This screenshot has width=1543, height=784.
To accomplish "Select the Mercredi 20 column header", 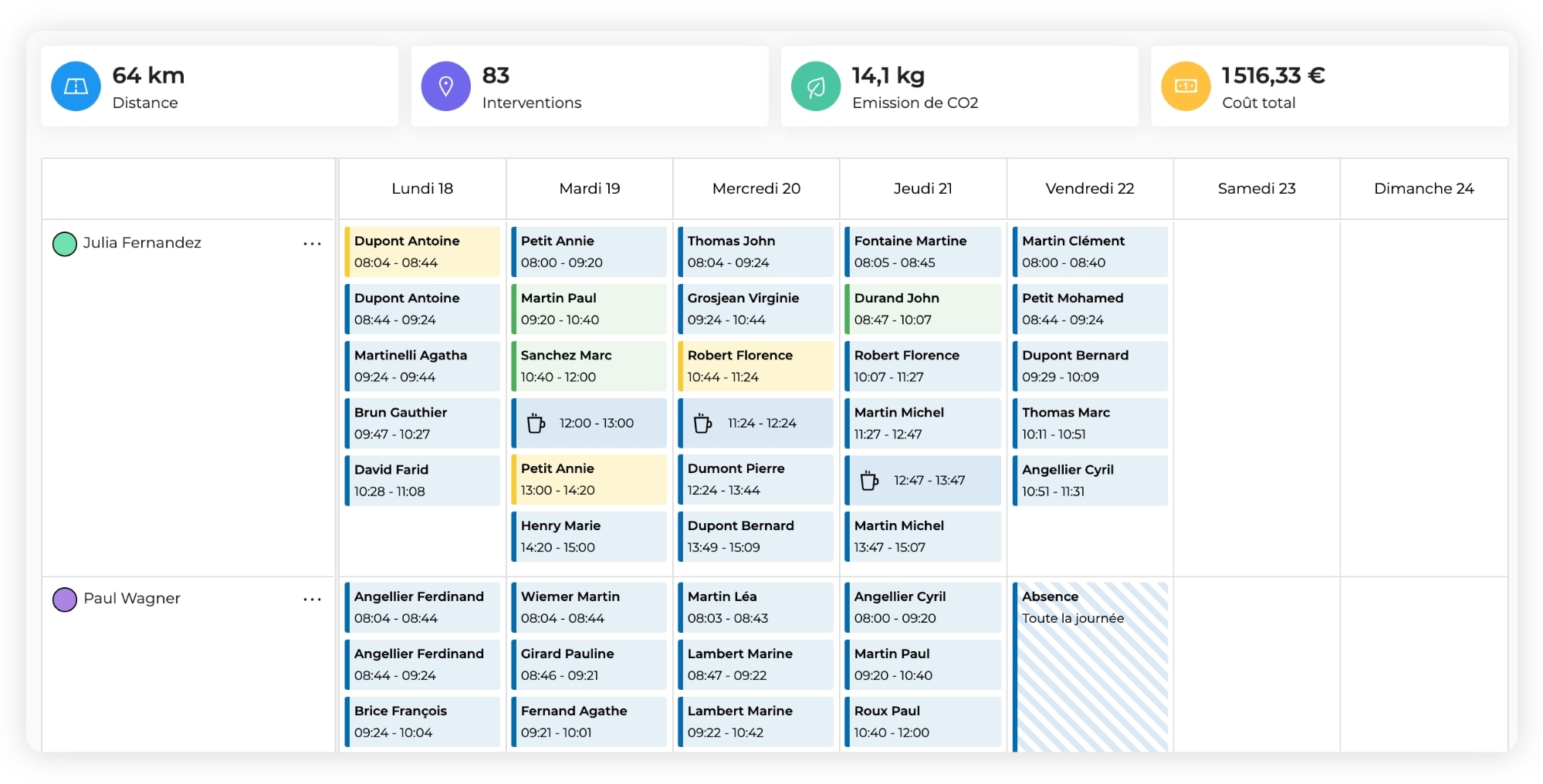I will pos(755,188).
